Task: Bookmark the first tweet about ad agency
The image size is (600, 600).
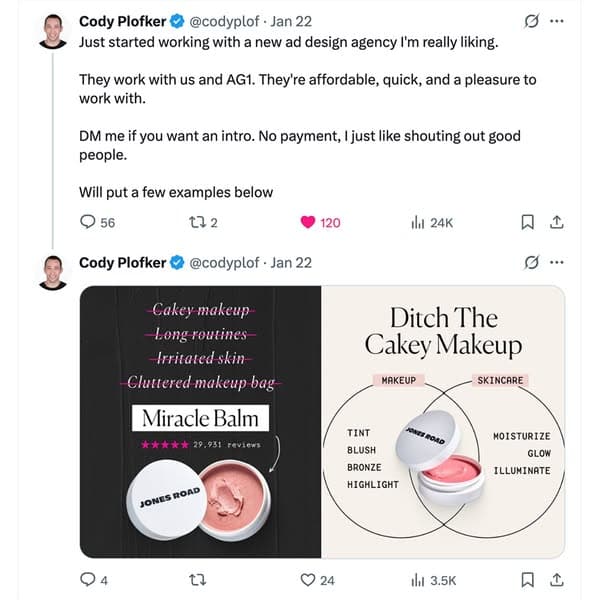Action: coord(530,222)
